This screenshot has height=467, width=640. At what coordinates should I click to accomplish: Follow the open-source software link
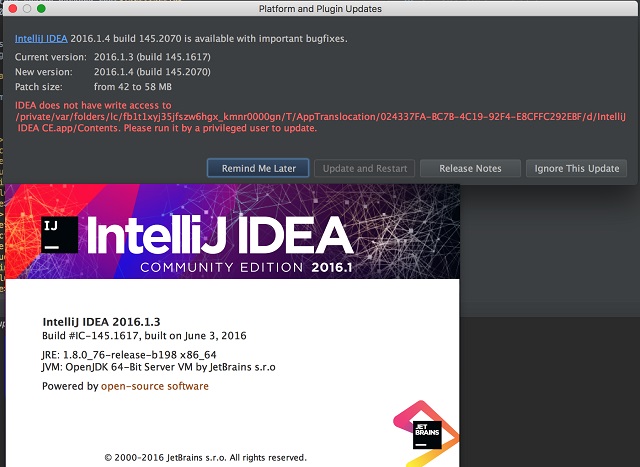[x=155, y=386]
